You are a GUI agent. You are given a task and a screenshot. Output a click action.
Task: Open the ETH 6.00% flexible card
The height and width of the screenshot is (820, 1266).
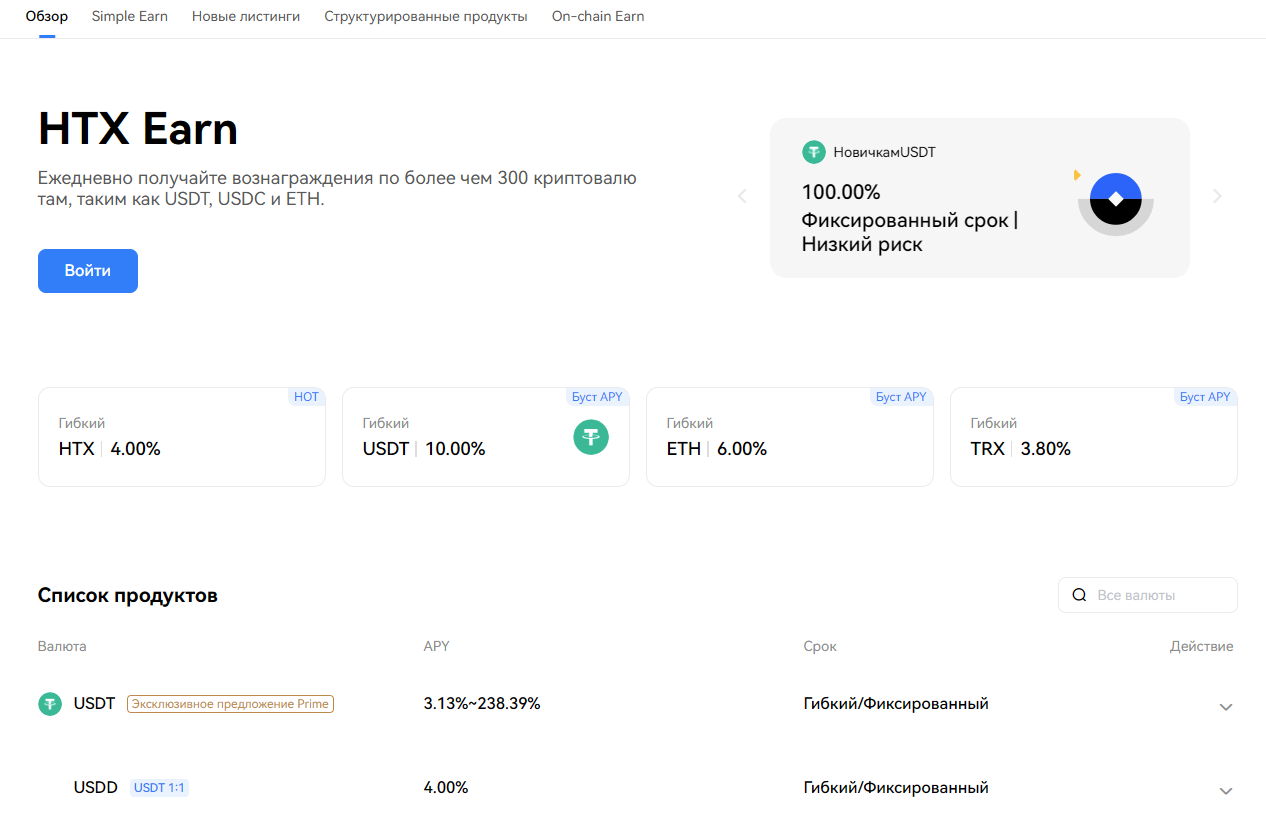point(790,437)
